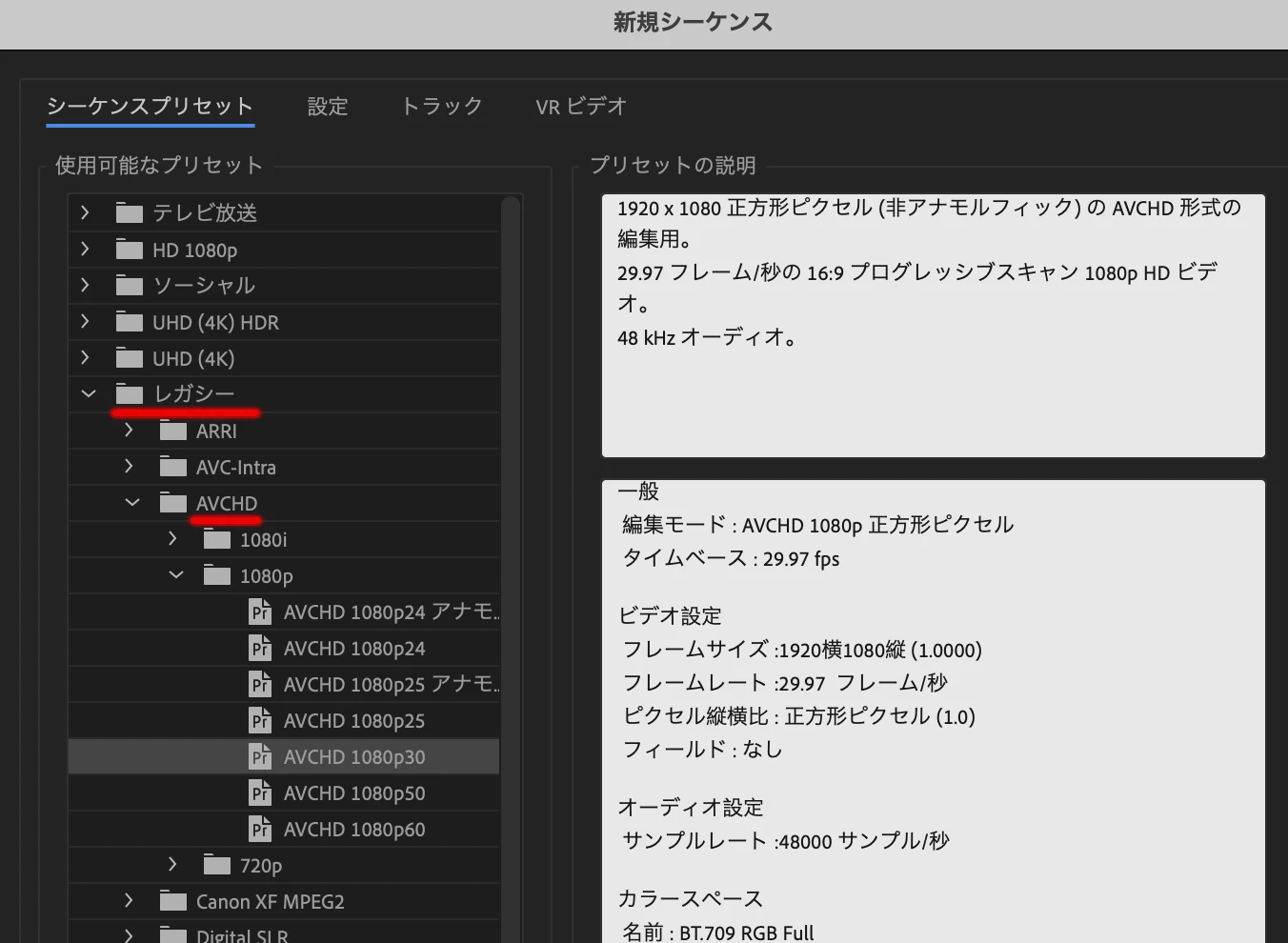This screenshot has width=1288, height=943.
Task: Click preset icon for AVCHD 1080p30
Action: coord(260,756)
